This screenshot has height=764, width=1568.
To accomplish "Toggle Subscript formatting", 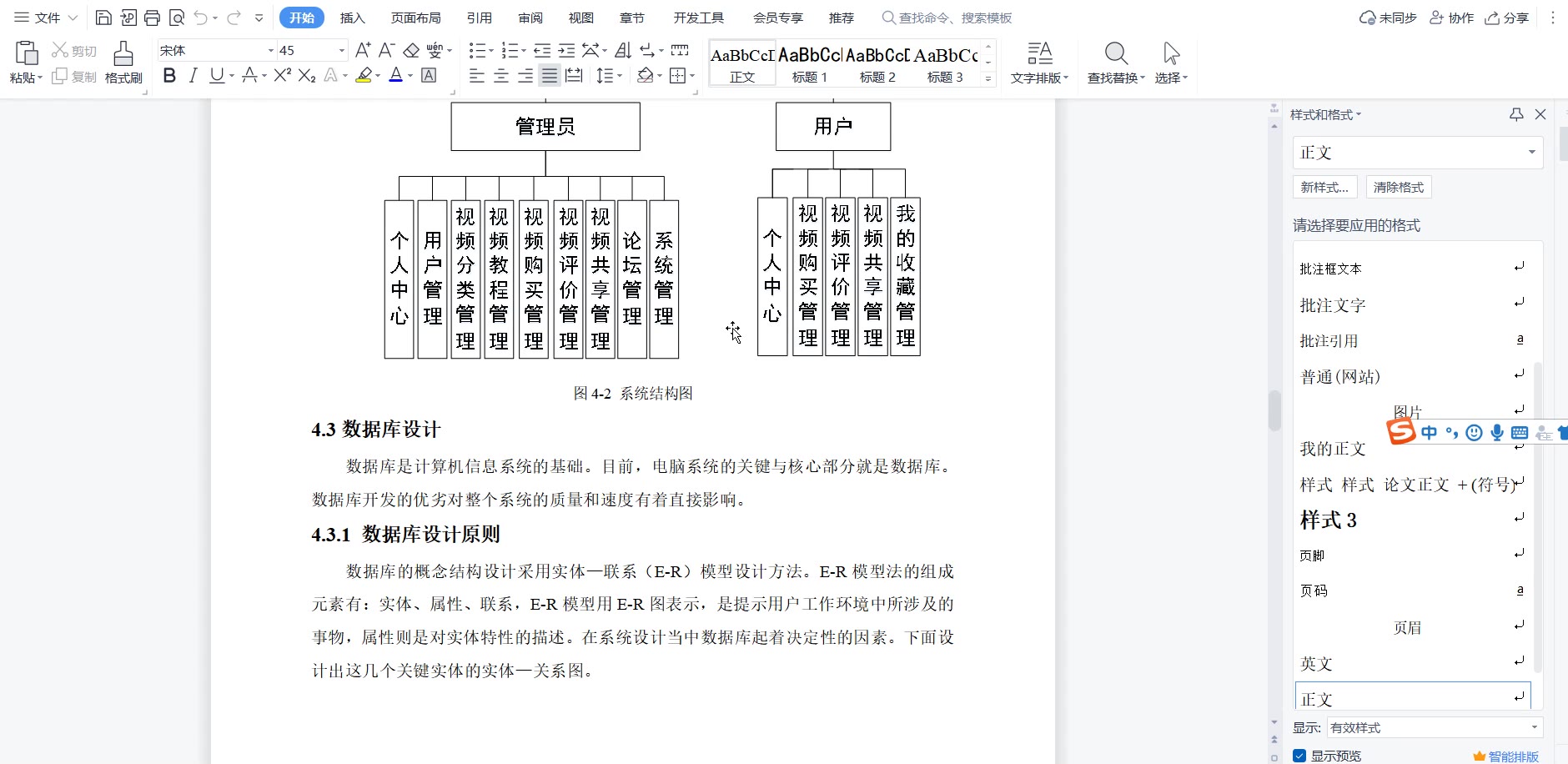I will click(307, 76).
